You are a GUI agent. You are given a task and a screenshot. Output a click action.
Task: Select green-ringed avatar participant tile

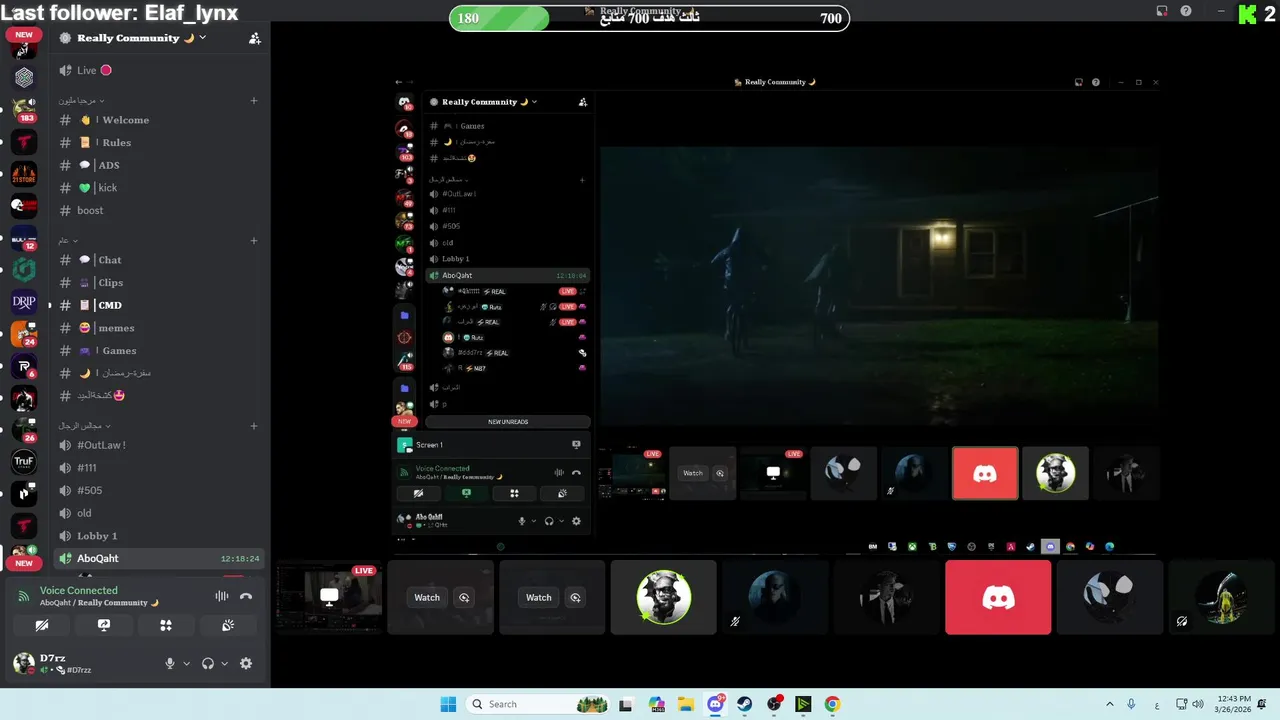point(663,597)
